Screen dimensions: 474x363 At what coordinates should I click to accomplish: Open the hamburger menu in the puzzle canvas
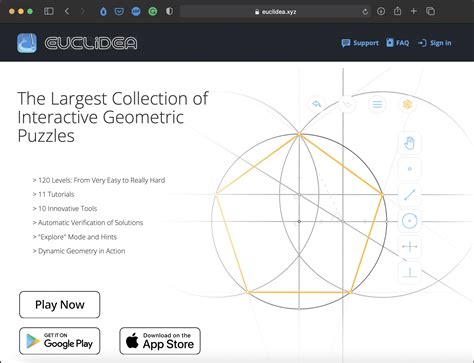pyautogui.click(x=377, y=105)
